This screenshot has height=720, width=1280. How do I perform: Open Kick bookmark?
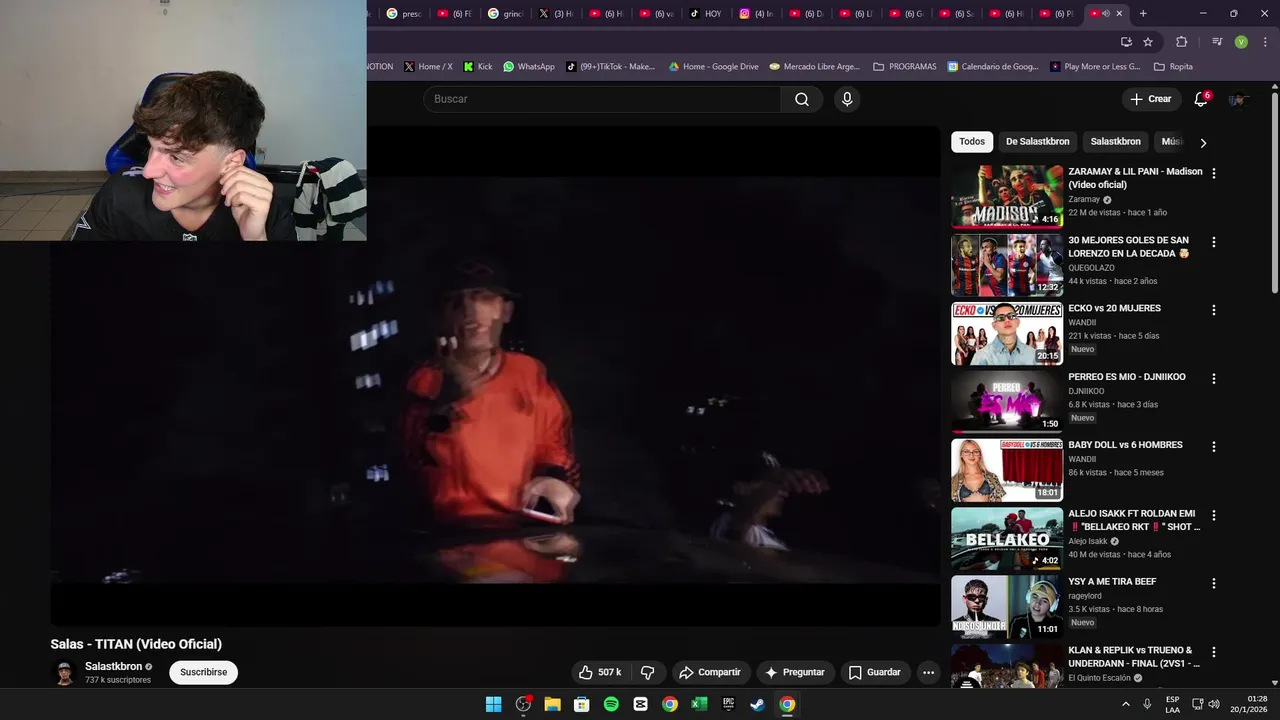(477, 67)
